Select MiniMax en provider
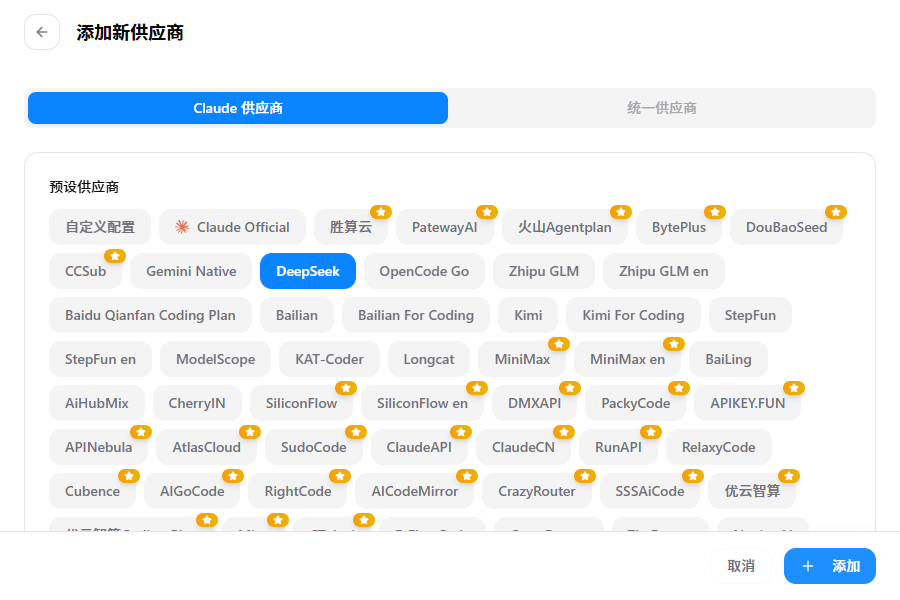Viewport: 900px width, 600px height. pyautogui.click(x=627, y=359)
